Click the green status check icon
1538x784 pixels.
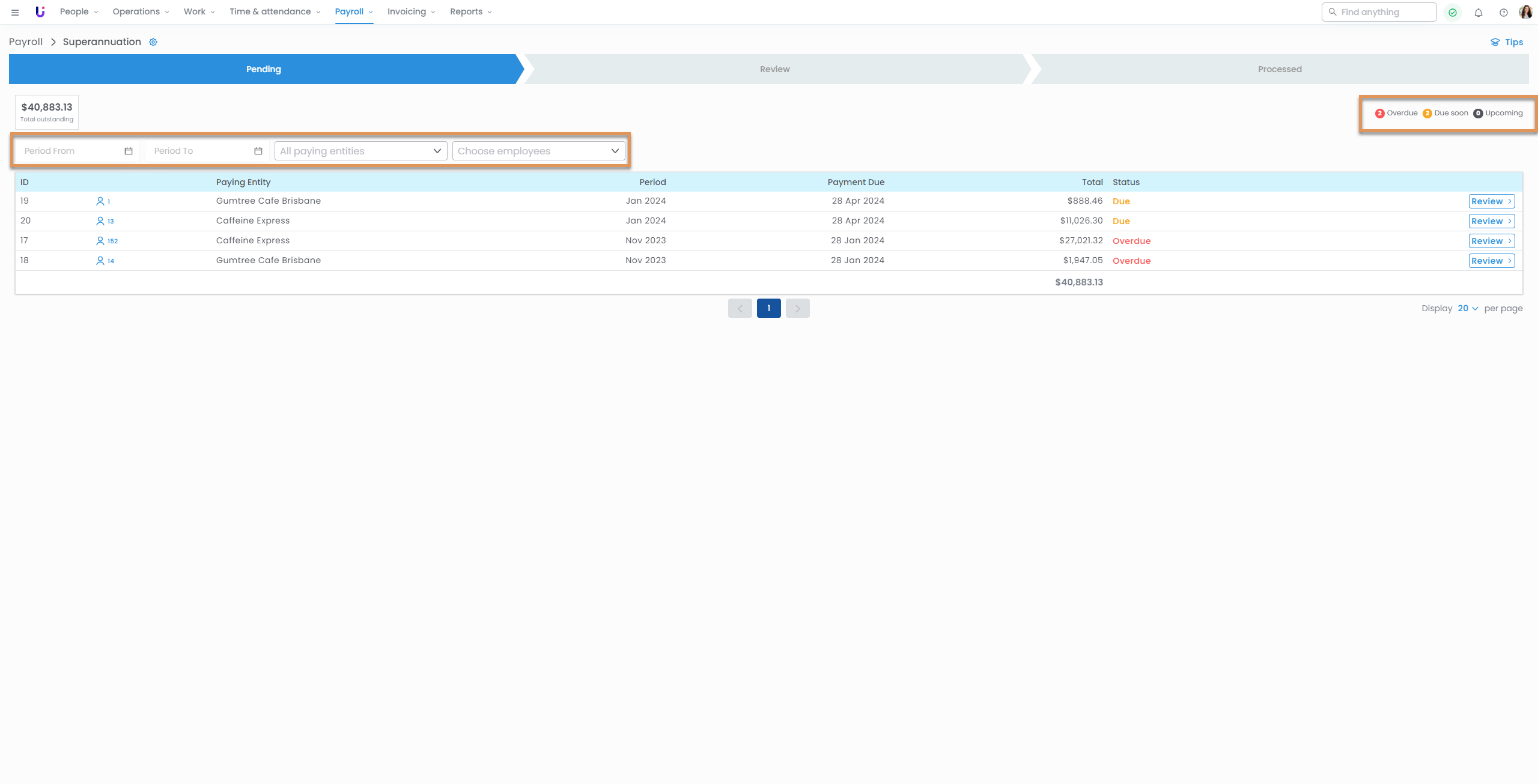point(1453,12)
